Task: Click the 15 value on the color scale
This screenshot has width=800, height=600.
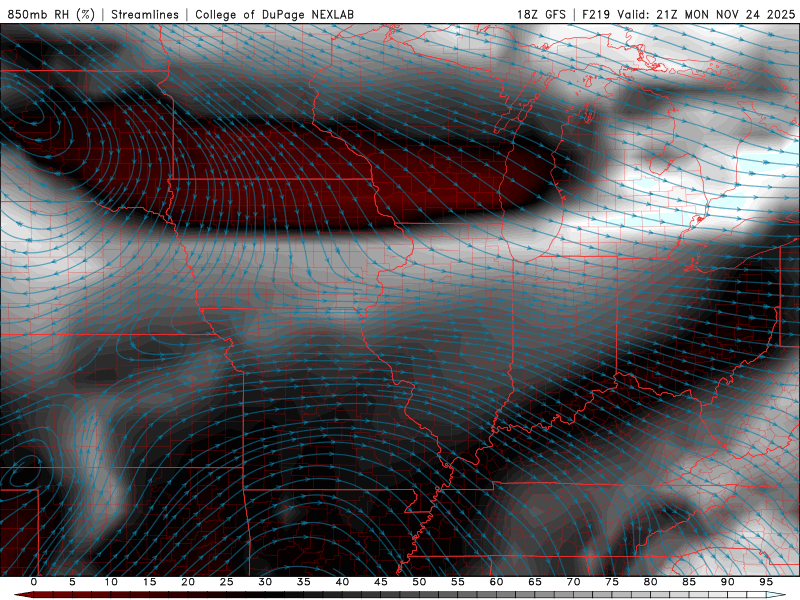Action: point(149,582)
